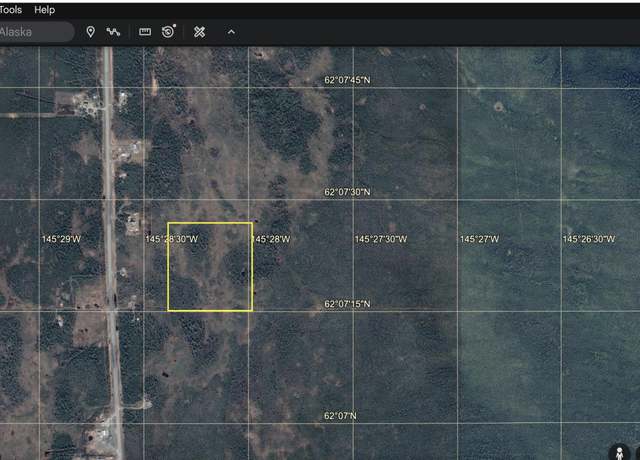The width and height of the screenshot is (640, 460).
Task: Click the 145°28'30"W longitude label
Action: point(171,239)
